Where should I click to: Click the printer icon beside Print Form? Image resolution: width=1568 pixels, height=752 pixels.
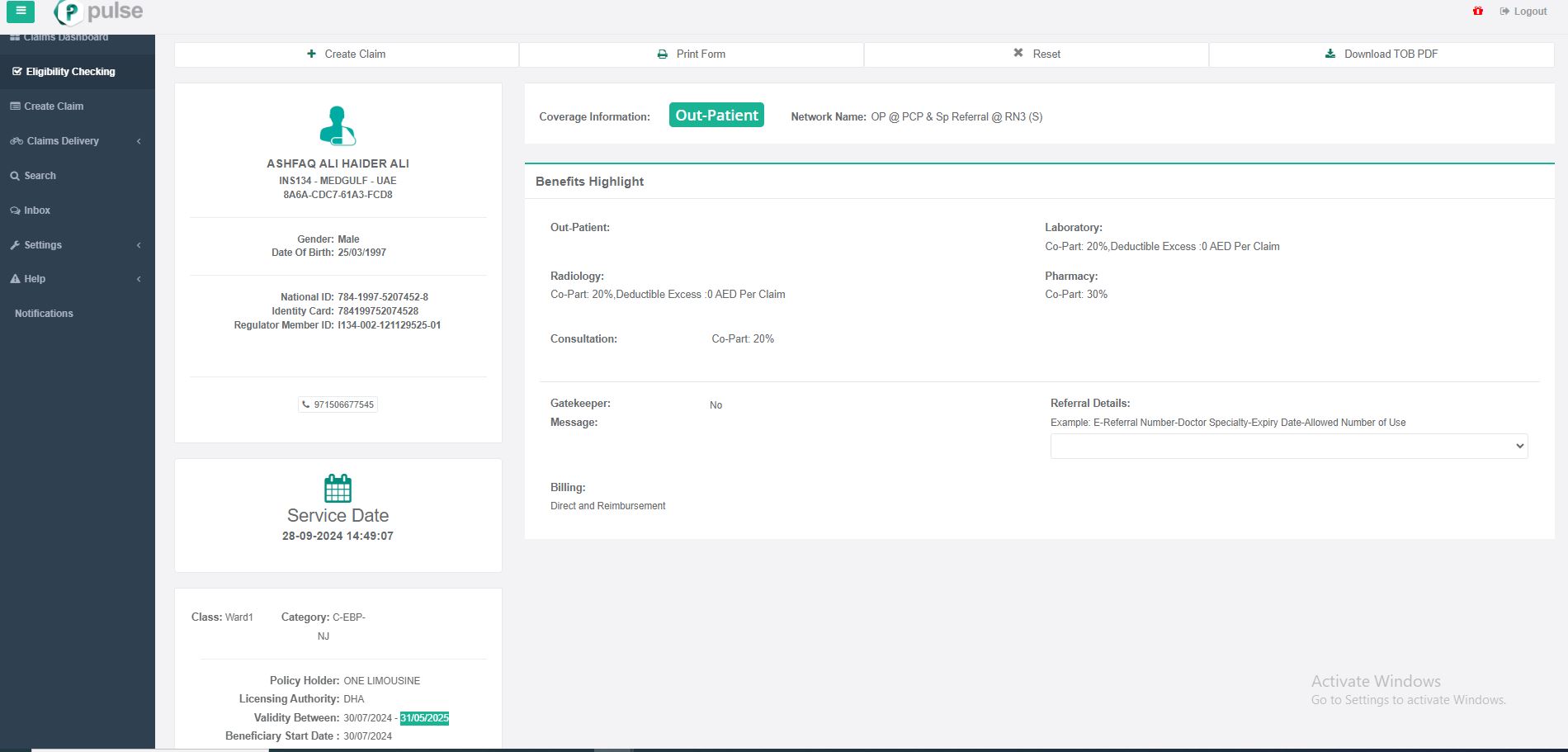click(662, 54)
